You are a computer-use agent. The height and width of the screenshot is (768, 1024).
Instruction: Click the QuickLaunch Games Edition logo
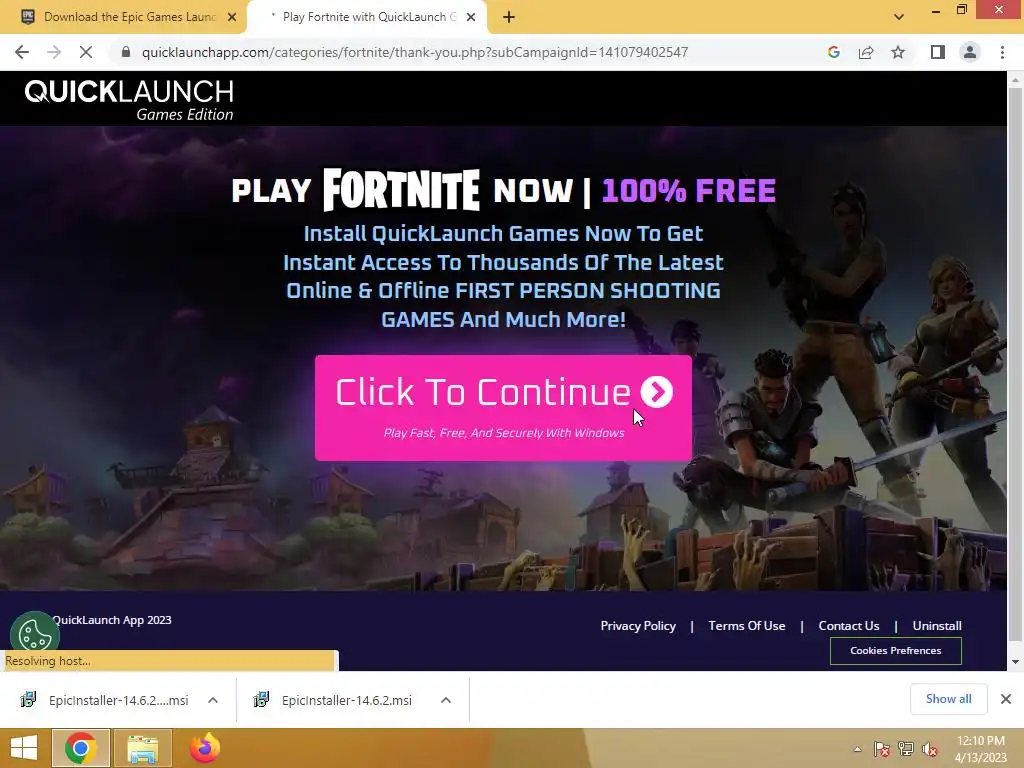129,99
